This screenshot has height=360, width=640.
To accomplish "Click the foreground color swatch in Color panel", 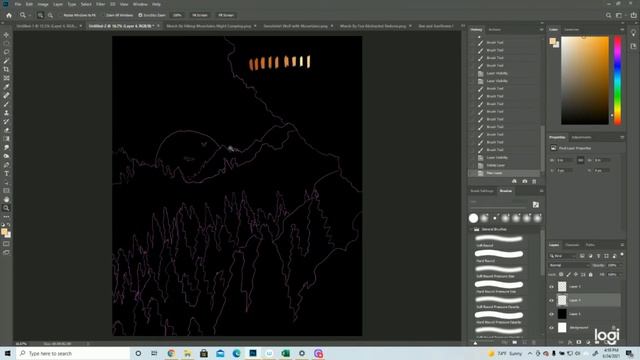I will [552, 41].
